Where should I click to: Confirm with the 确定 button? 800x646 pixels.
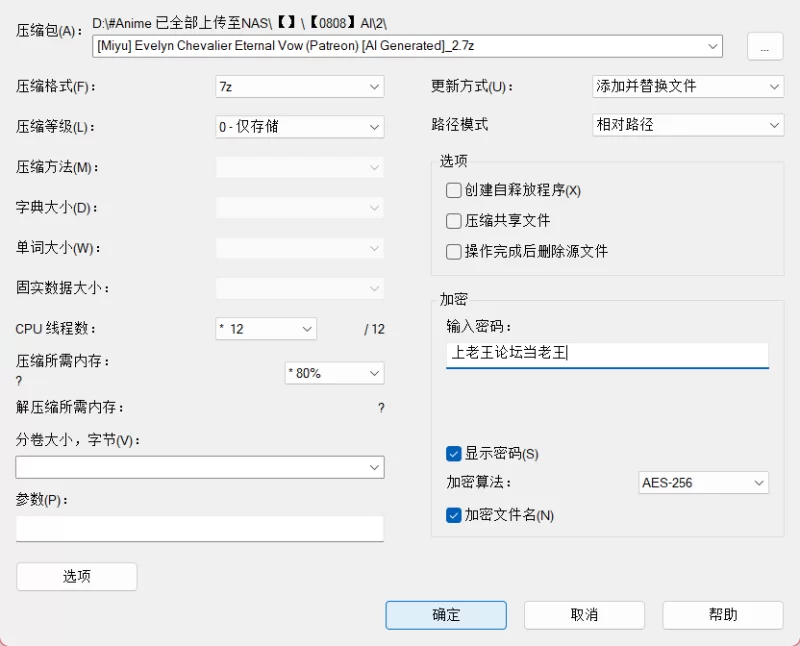pos(446,615)
